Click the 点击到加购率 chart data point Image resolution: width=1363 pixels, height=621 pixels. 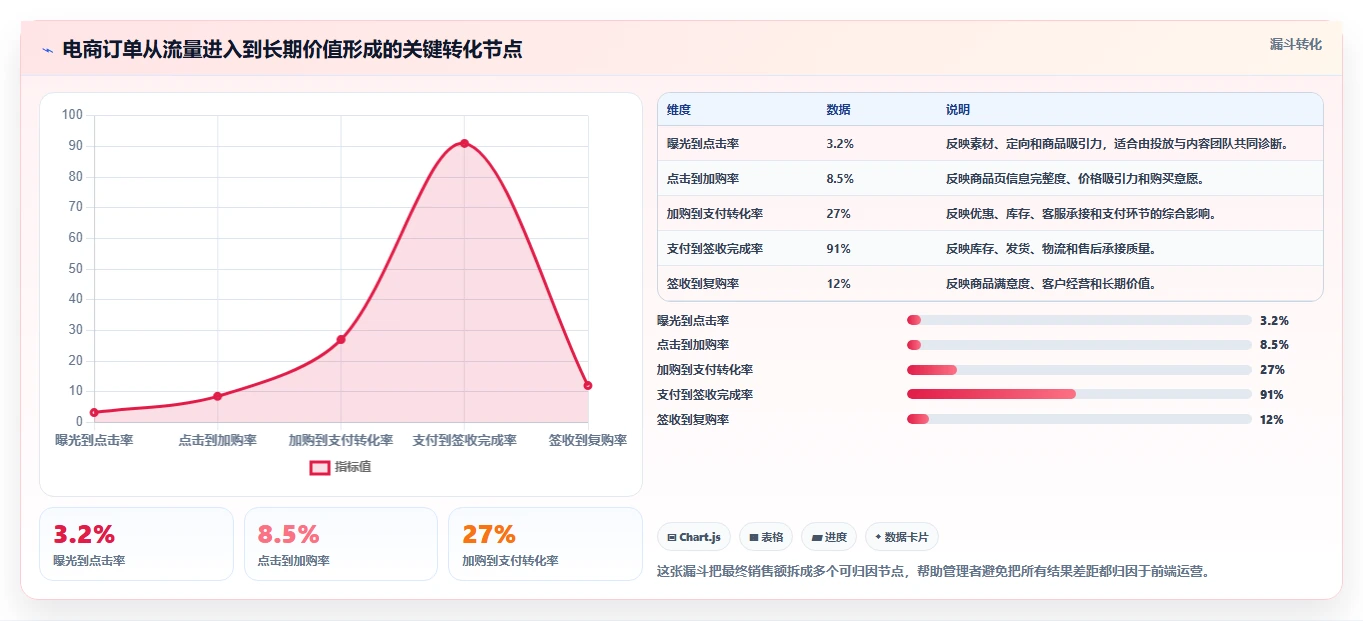tap(217, 396)
